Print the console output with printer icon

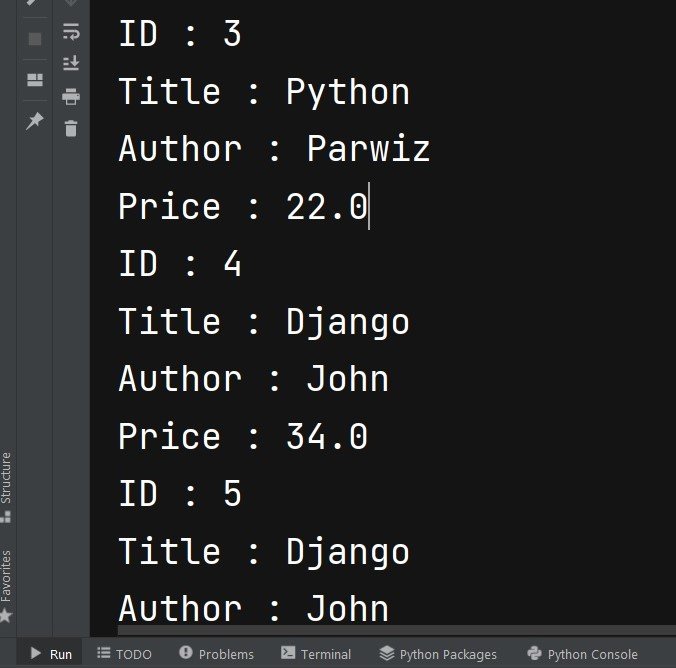coord(71,96)
